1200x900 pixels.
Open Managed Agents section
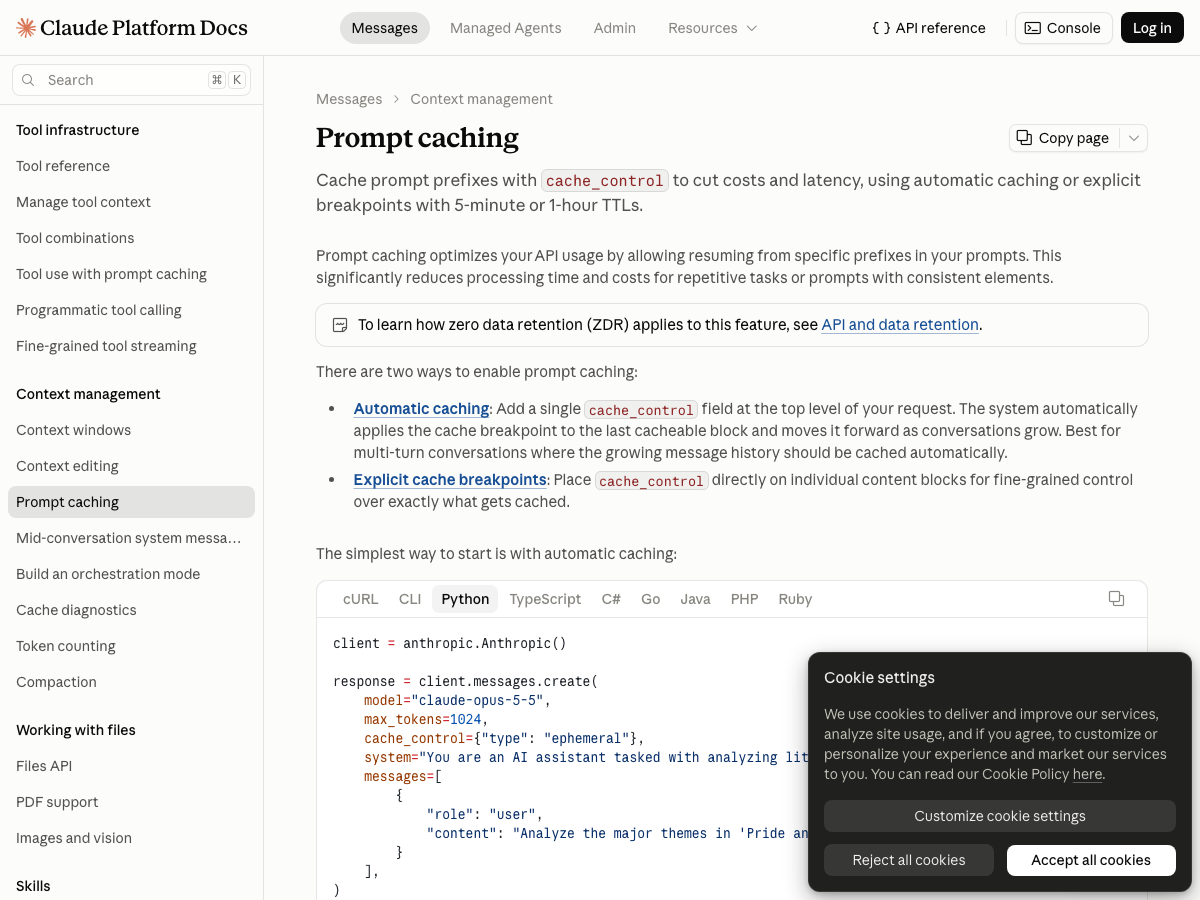click(x=505, y=28)
